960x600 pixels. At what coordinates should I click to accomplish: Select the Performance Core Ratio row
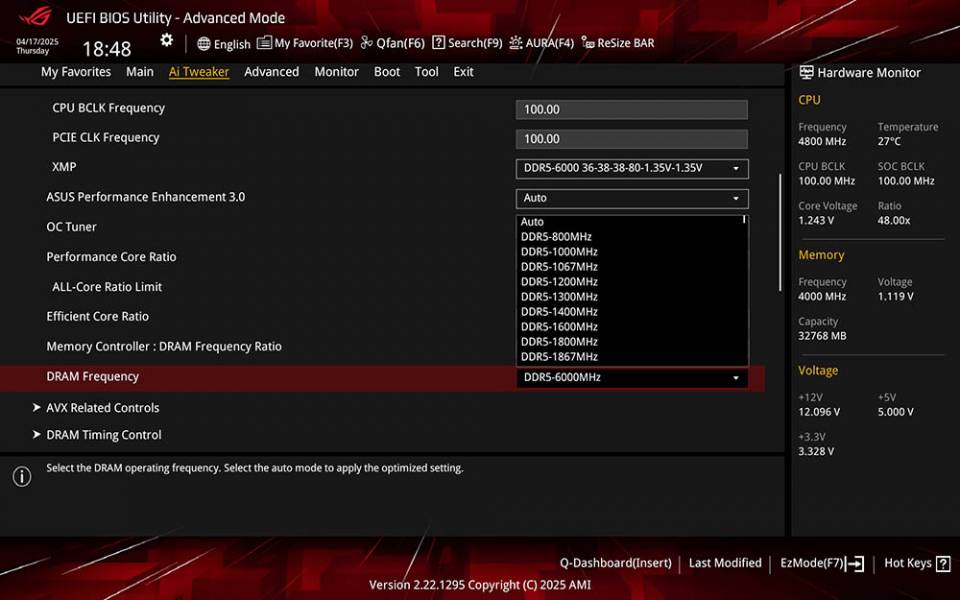pos(111,257)
